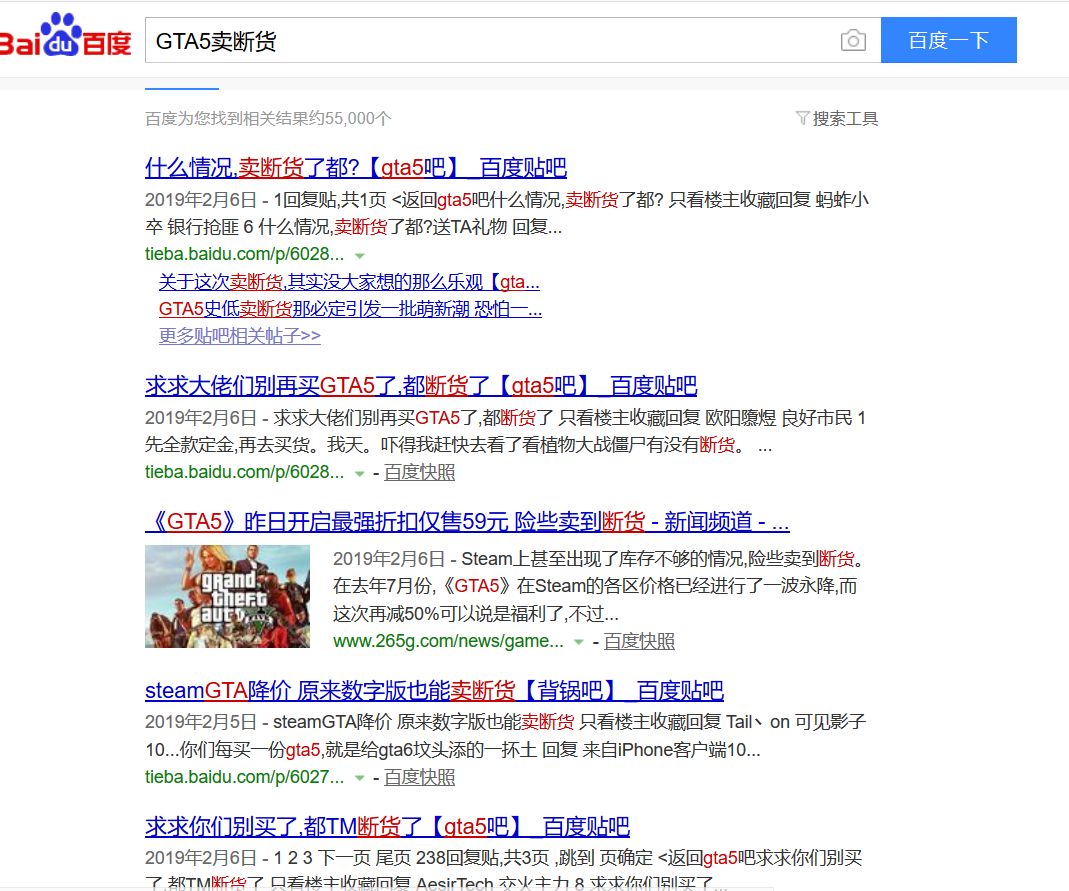This screenshot has width=1069, height=891.
Task: Open result 求求你们别买了,都TM断货了
Action: coord(387,827)
